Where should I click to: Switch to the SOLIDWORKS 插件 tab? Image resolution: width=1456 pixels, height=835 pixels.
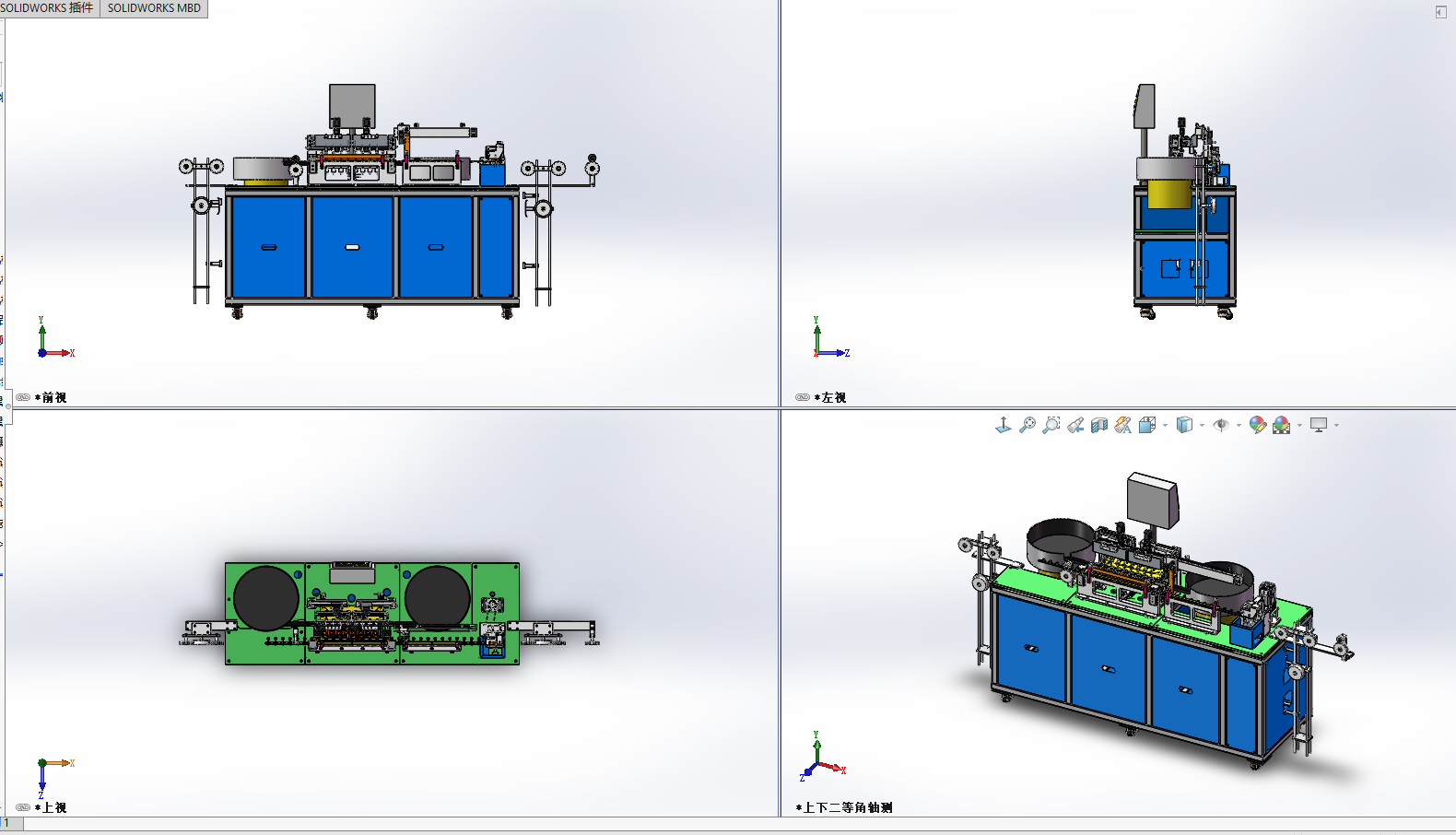point(48,8)
